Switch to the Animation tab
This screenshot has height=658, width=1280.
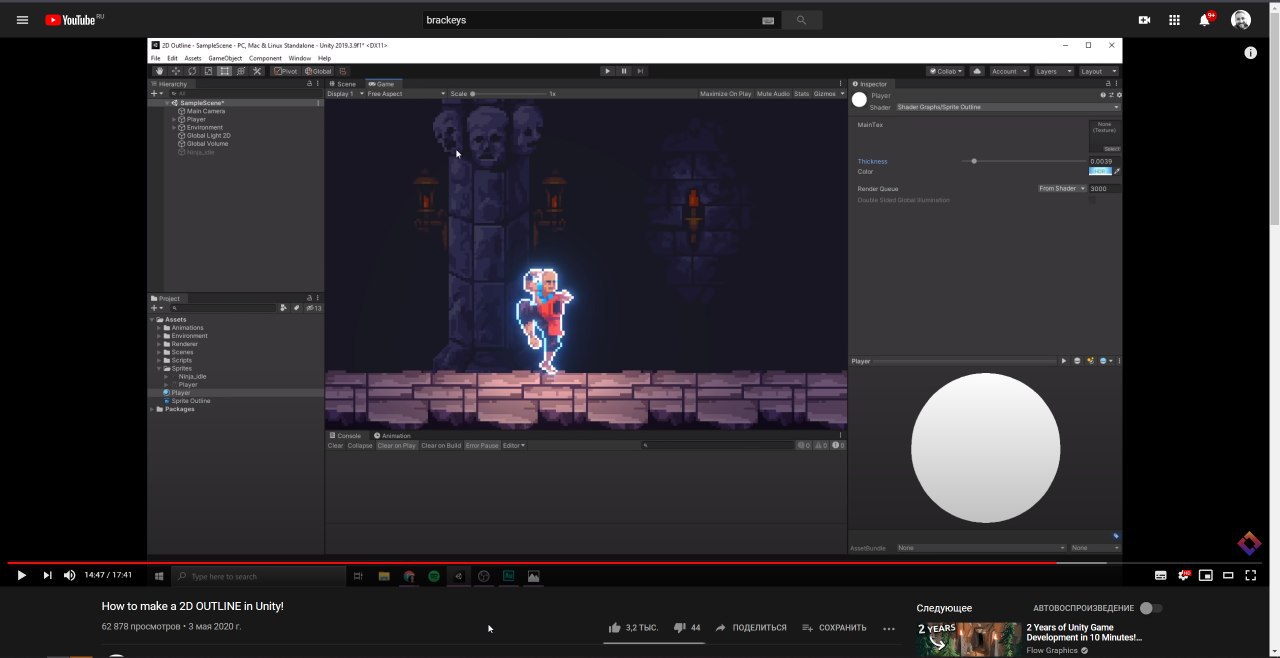coord(392,435)
